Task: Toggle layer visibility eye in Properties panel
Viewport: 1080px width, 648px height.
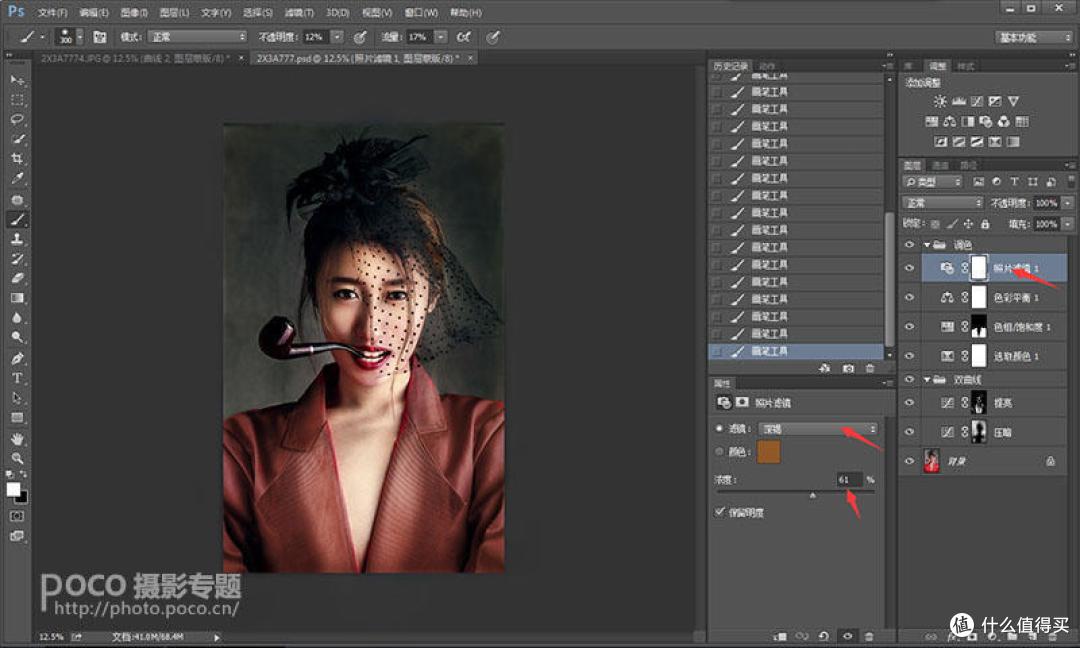Action: (x=848, y=636)
